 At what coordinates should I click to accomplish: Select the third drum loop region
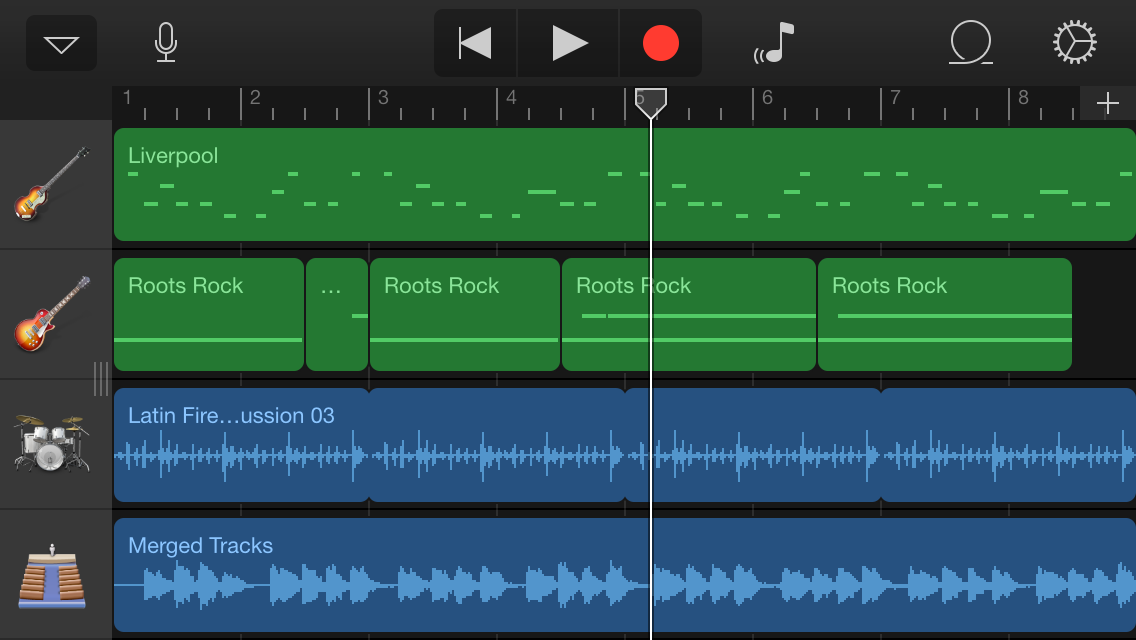(x=753, y=445)
